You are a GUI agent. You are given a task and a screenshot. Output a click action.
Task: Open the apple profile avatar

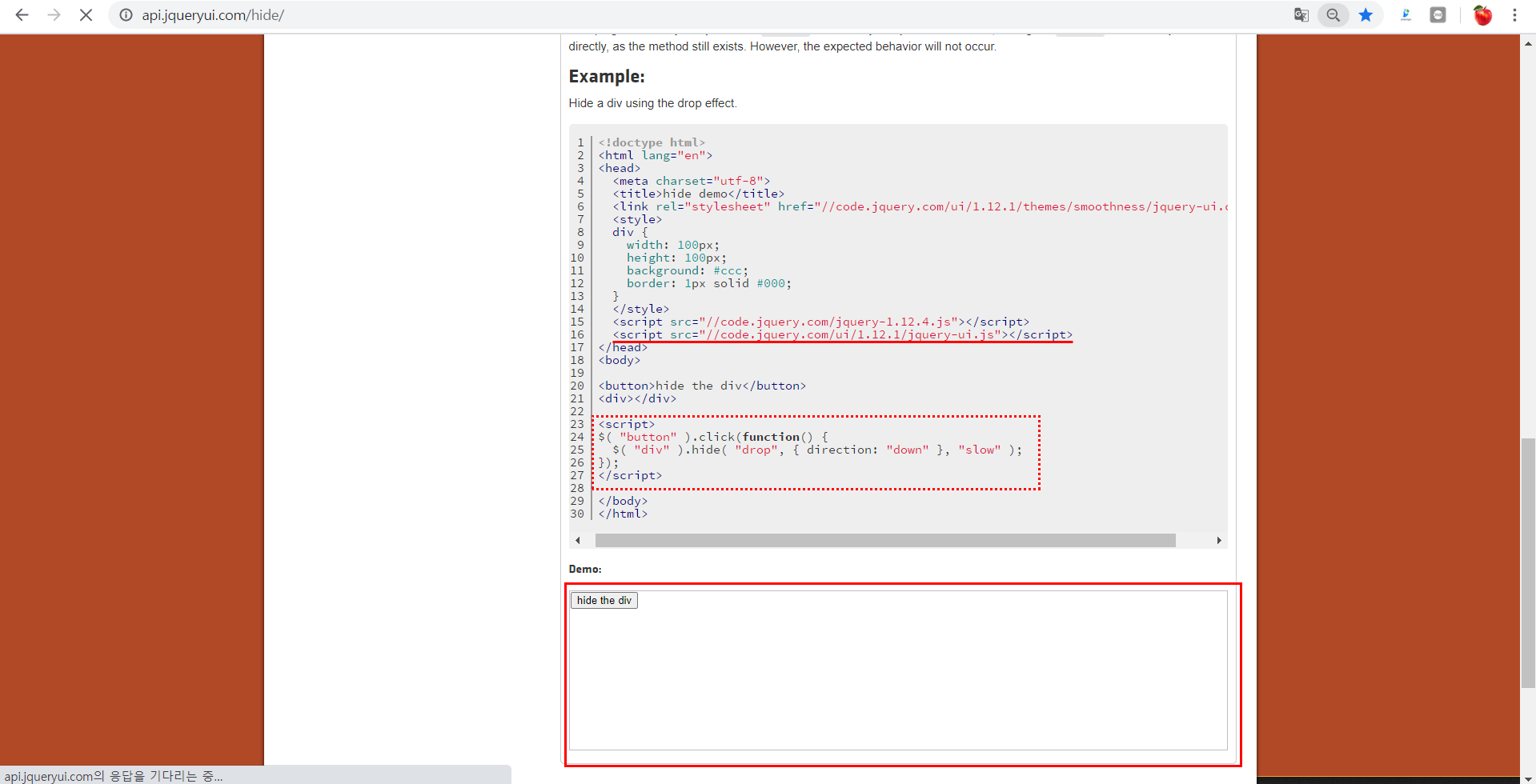point(1482,15)
